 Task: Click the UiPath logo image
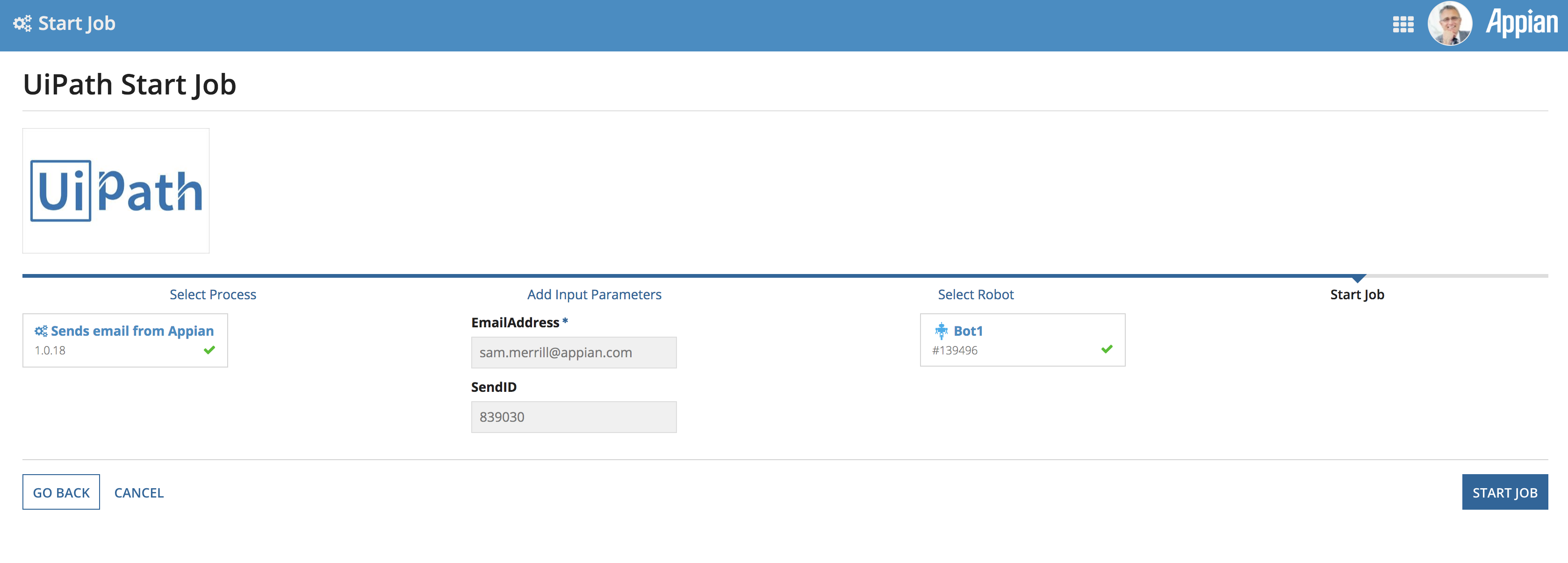(115, 190)
